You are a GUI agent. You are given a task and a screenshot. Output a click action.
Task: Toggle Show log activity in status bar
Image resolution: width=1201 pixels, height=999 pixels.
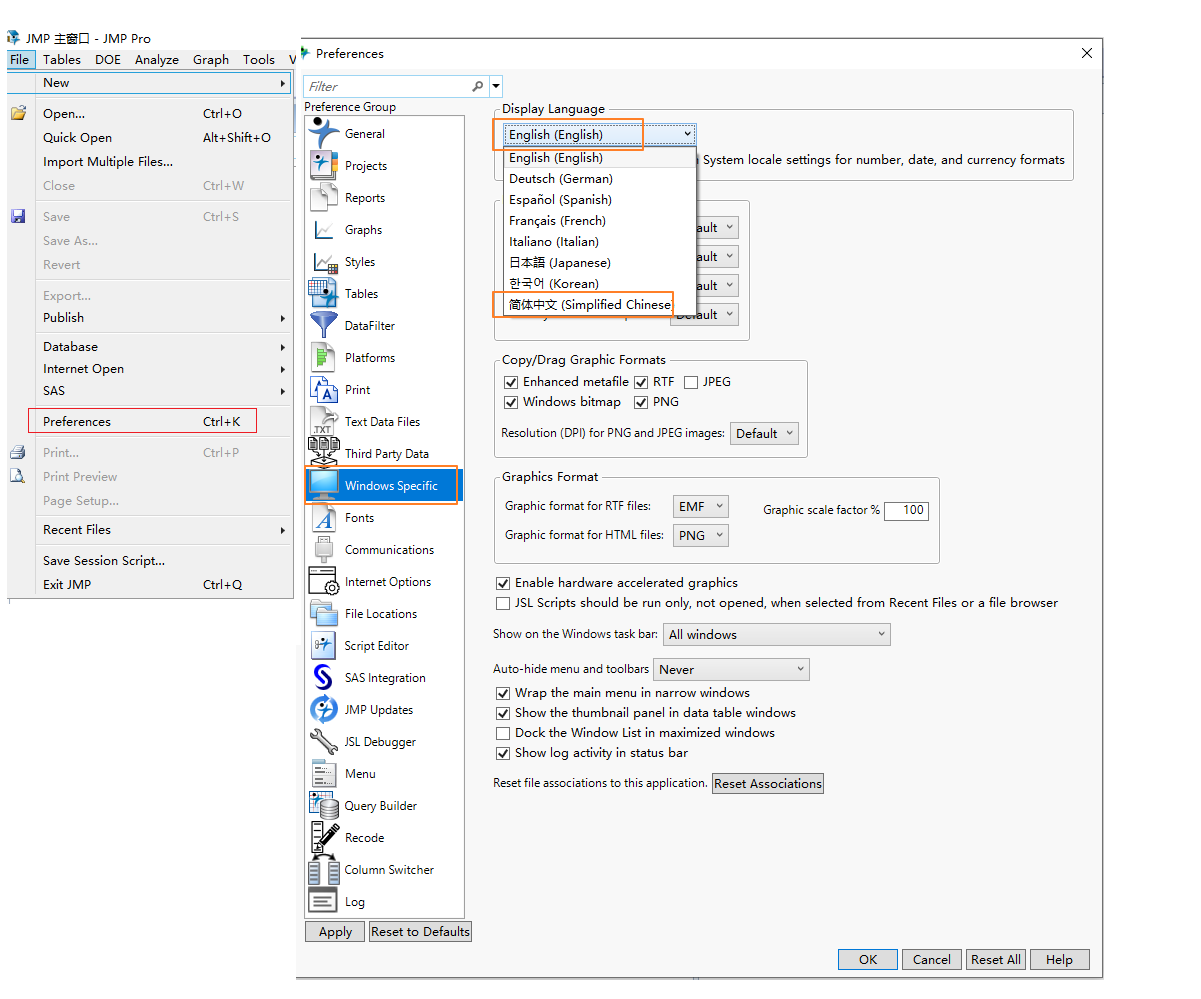pyautogui.click(x=503, y=753)
